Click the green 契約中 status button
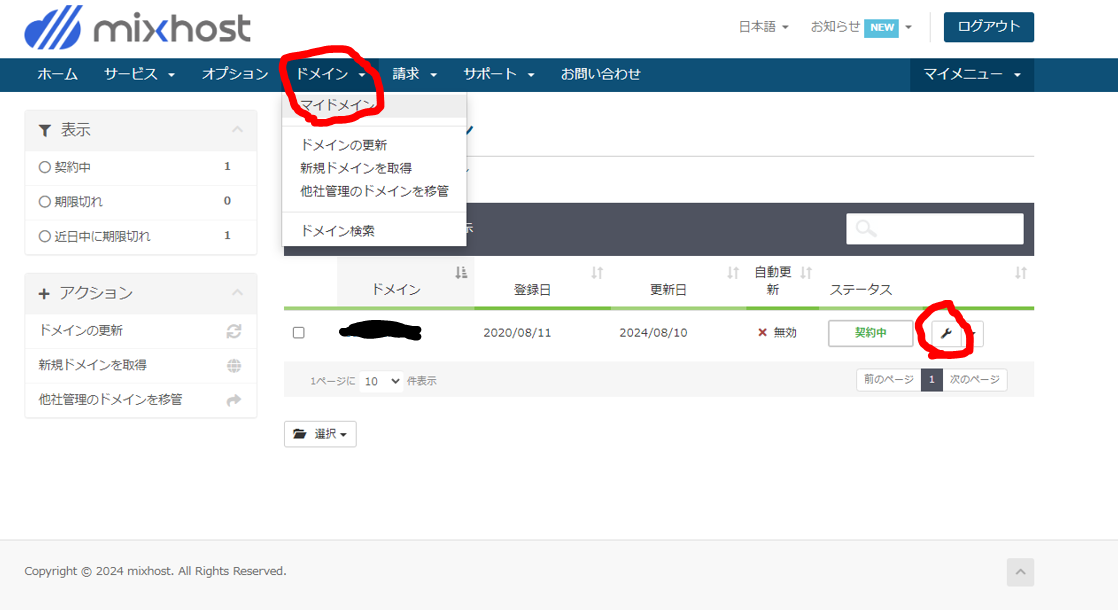The height and width of the screenshot is (610, 1118). 871,333
